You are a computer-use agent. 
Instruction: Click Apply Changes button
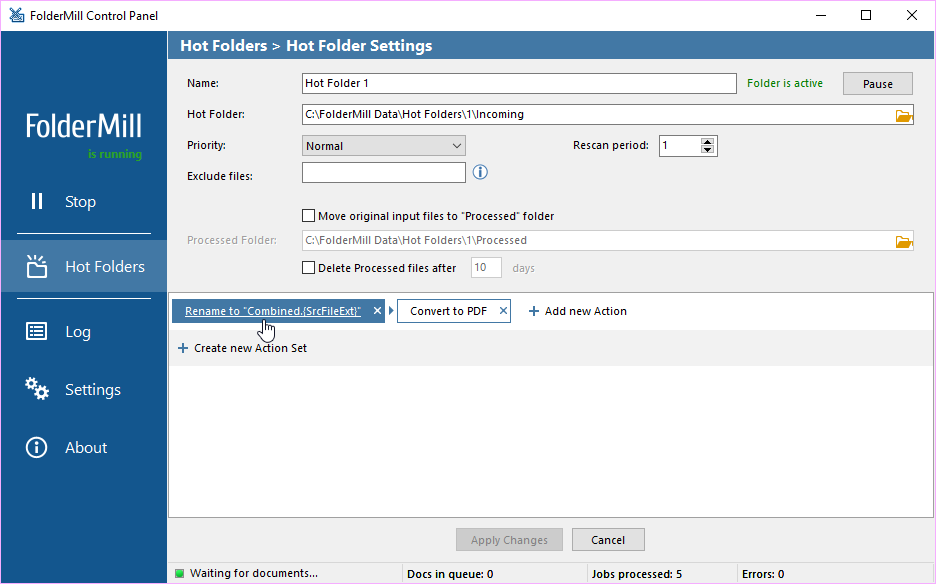click(x=509, y=540)
